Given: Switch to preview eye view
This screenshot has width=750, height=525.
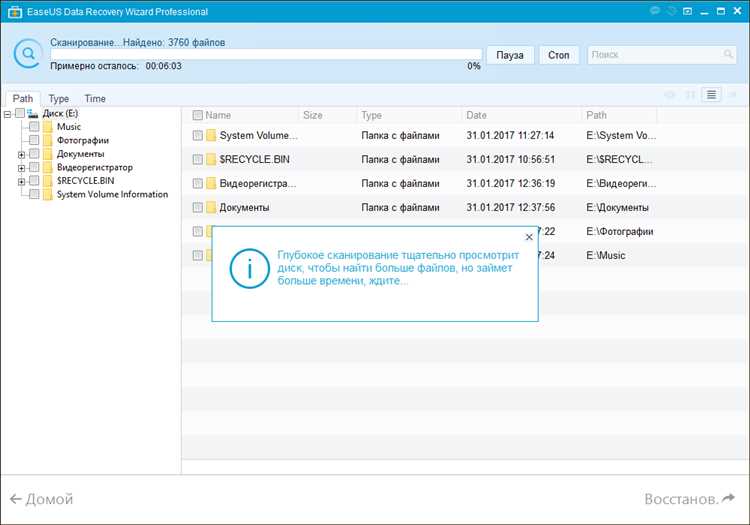Looking at the screenshot, I should (670, 95).
